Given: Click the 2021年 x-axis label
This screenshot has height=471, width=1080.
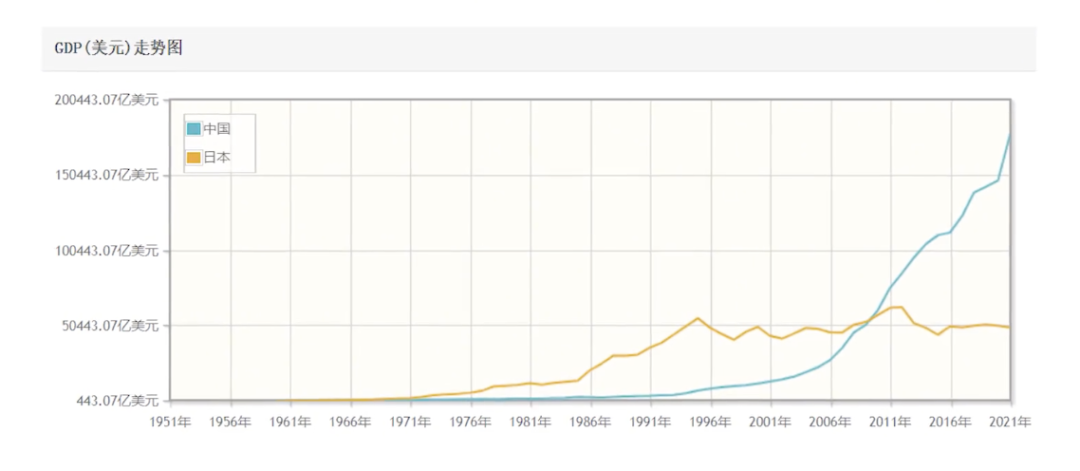Looking at the screenshot, I should click(x=1009, y=422).
